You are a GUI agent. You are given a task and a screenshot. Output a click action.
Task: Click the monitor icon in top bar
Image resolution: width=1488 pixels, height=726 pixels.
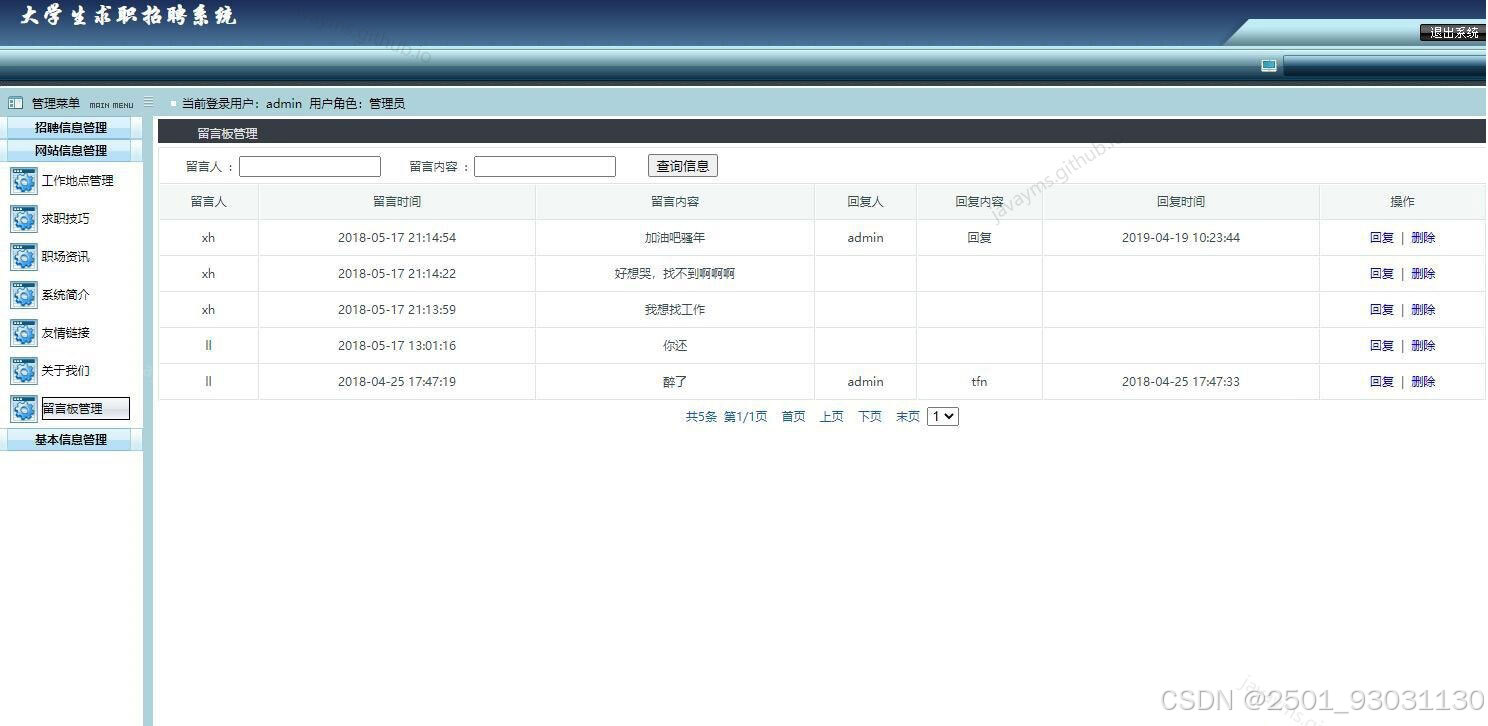point(1269,66)
